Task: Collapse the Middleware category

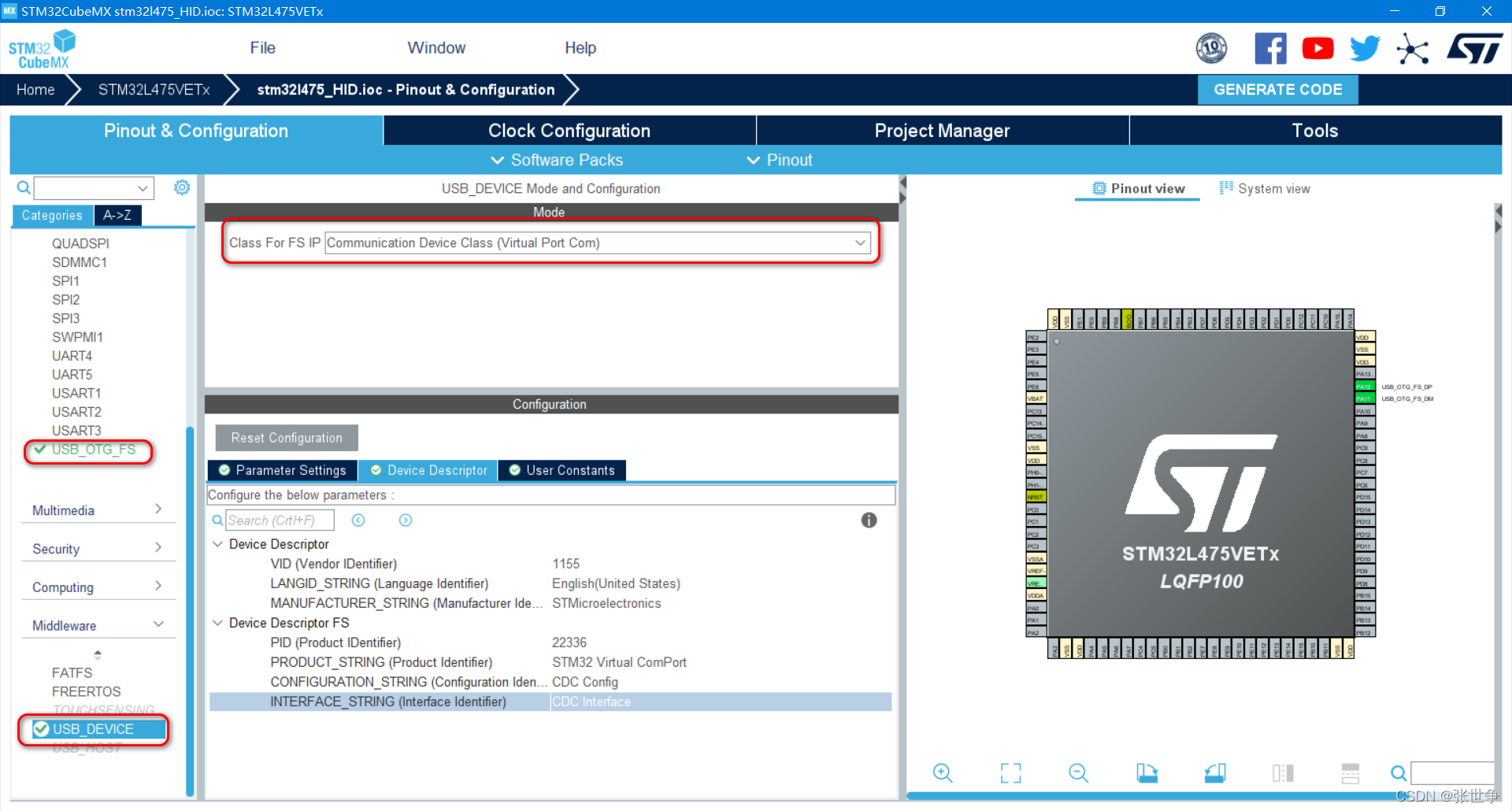Action: coord(98,626)
